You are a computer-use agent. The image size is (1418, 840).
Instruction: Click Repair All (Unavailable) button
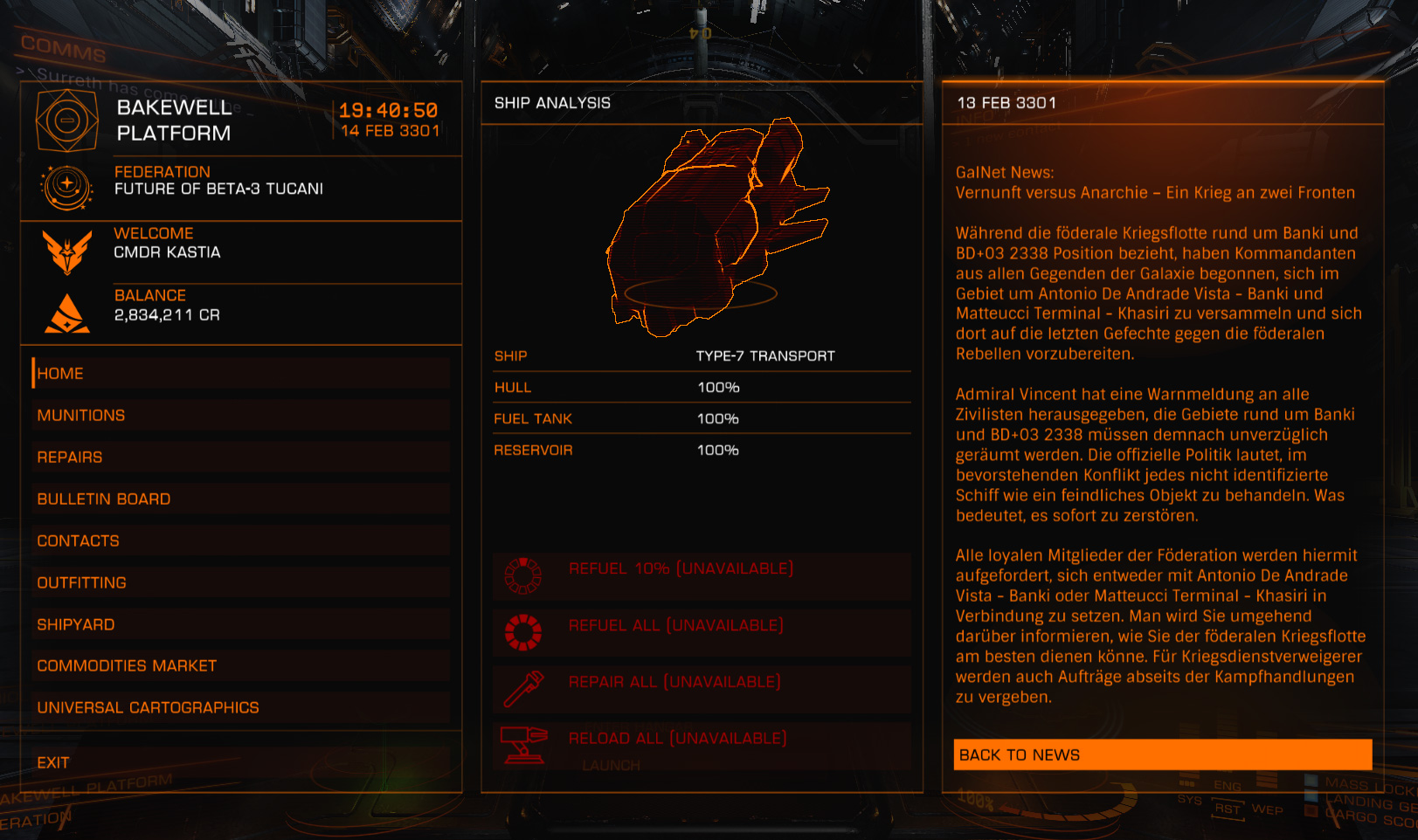(702, 689)
